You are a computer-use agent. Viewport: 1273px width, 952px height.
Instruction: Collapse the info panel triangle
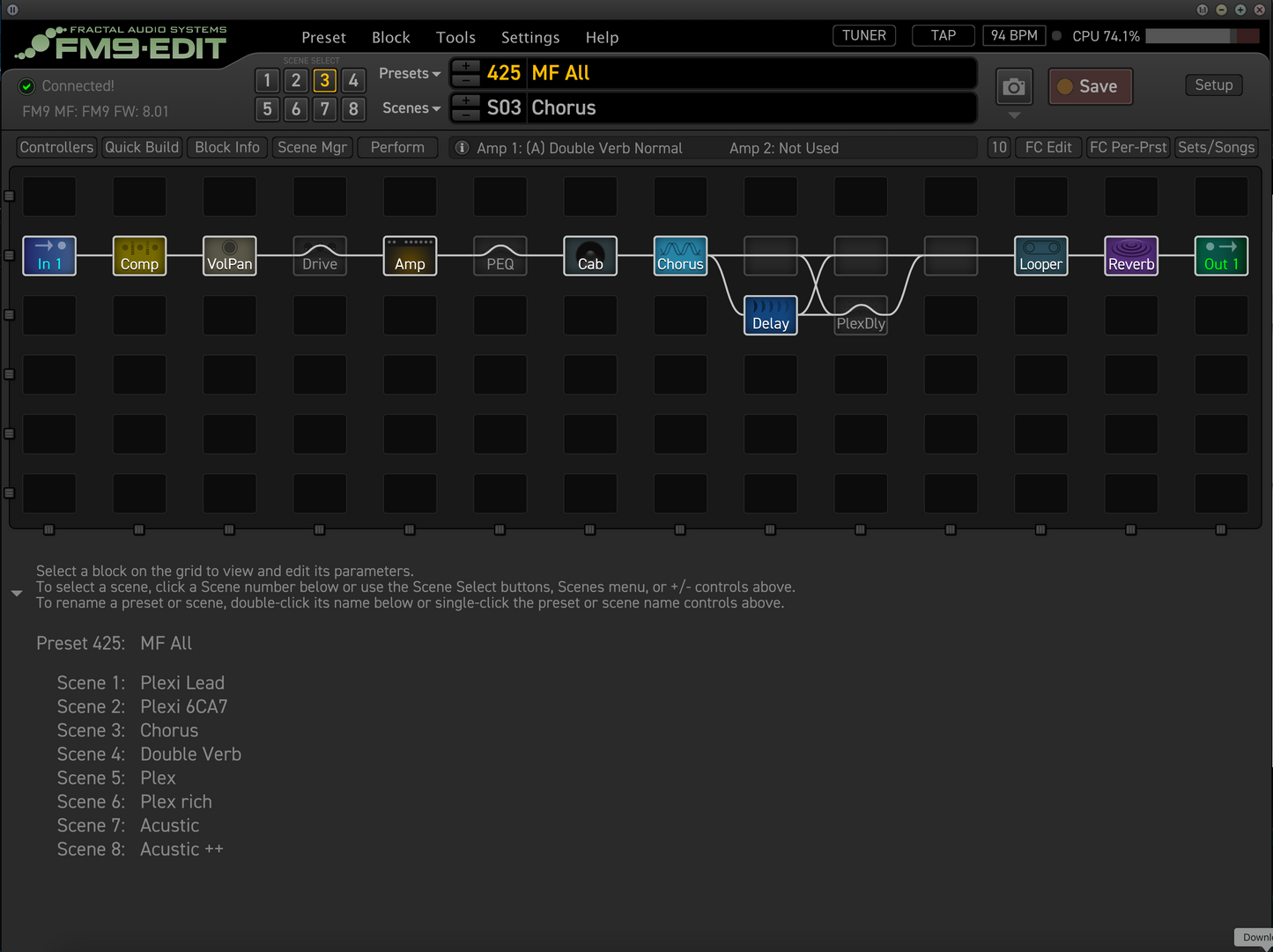pos(17,594)
